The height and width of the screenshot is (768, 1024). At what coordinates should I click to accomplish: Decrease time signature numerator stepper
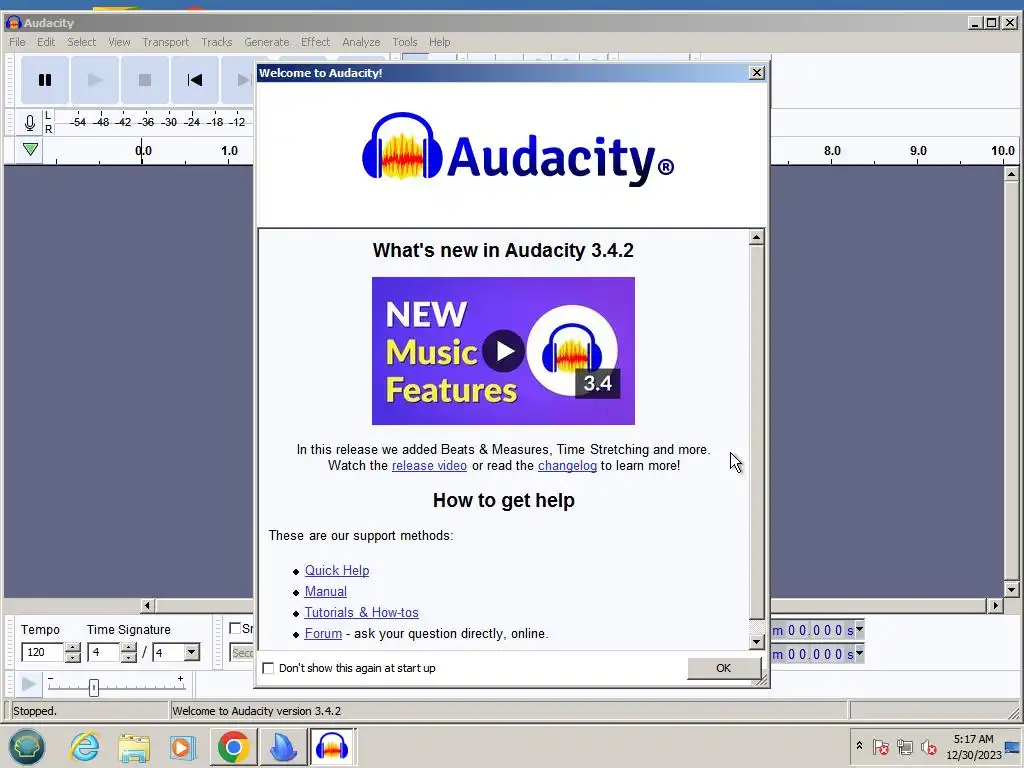pos(129,657)
